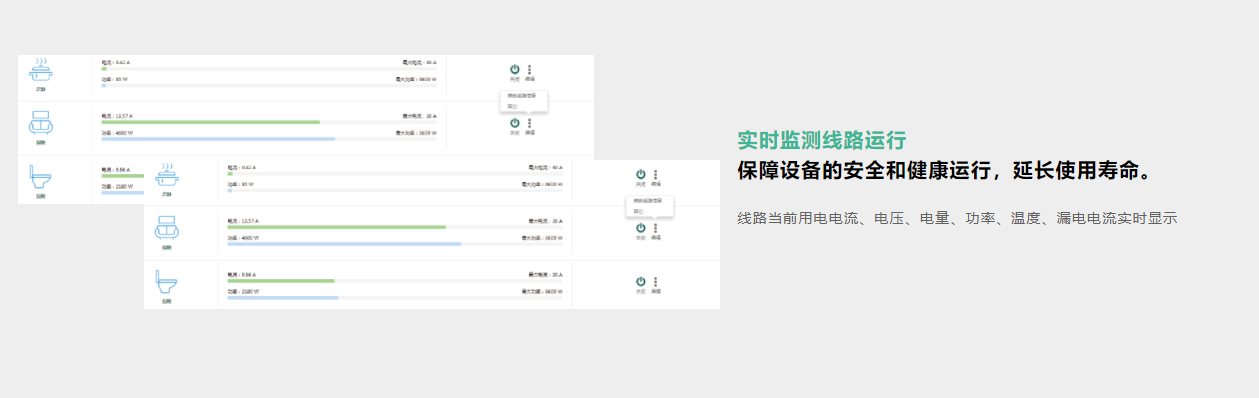The height and width of the screenshot is (398, 1259).
Task: Click the bold line '保障设备的安全和健康运行'
Action: (864, 171)
